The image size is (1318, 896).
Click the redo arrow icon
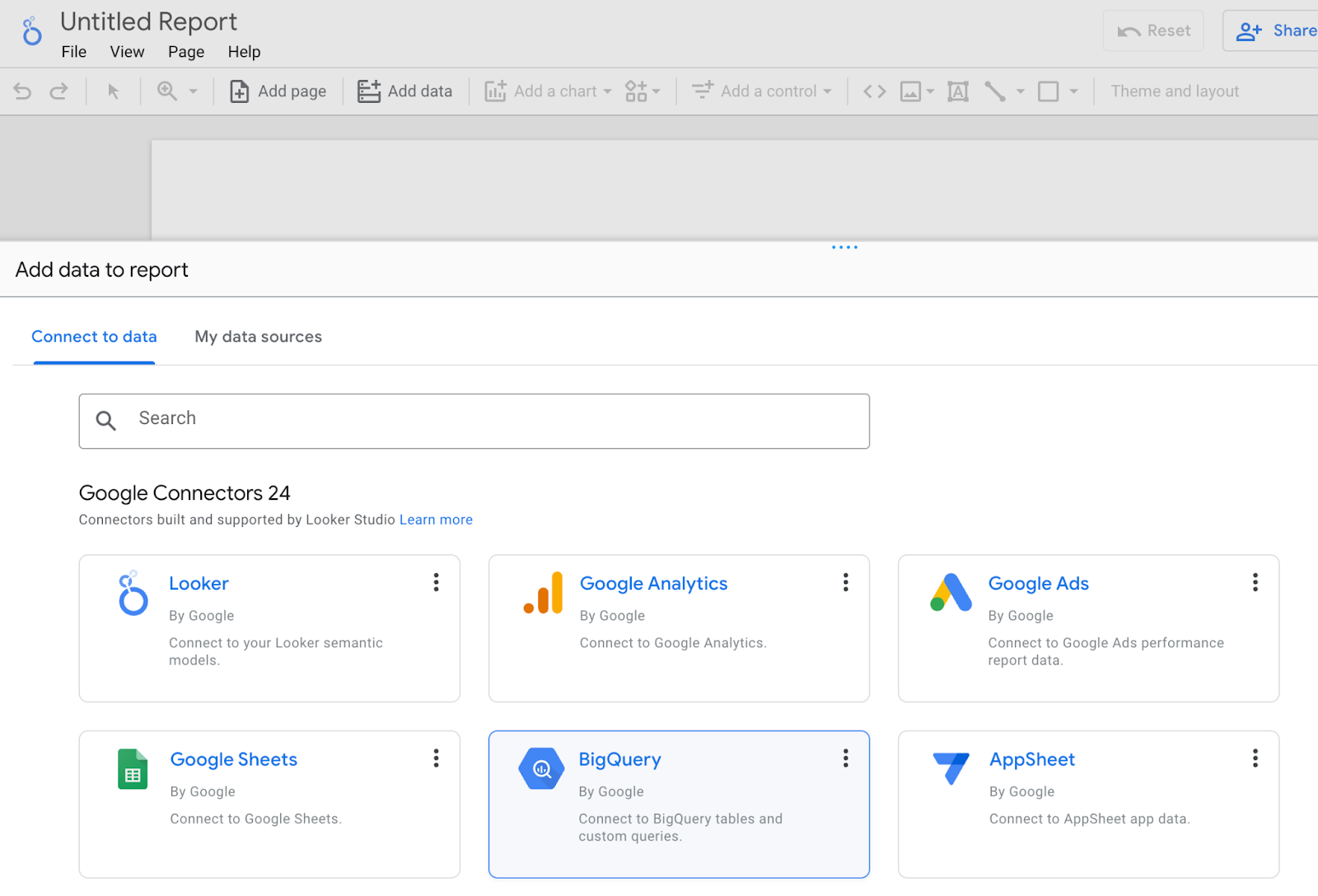click(58, 91)
